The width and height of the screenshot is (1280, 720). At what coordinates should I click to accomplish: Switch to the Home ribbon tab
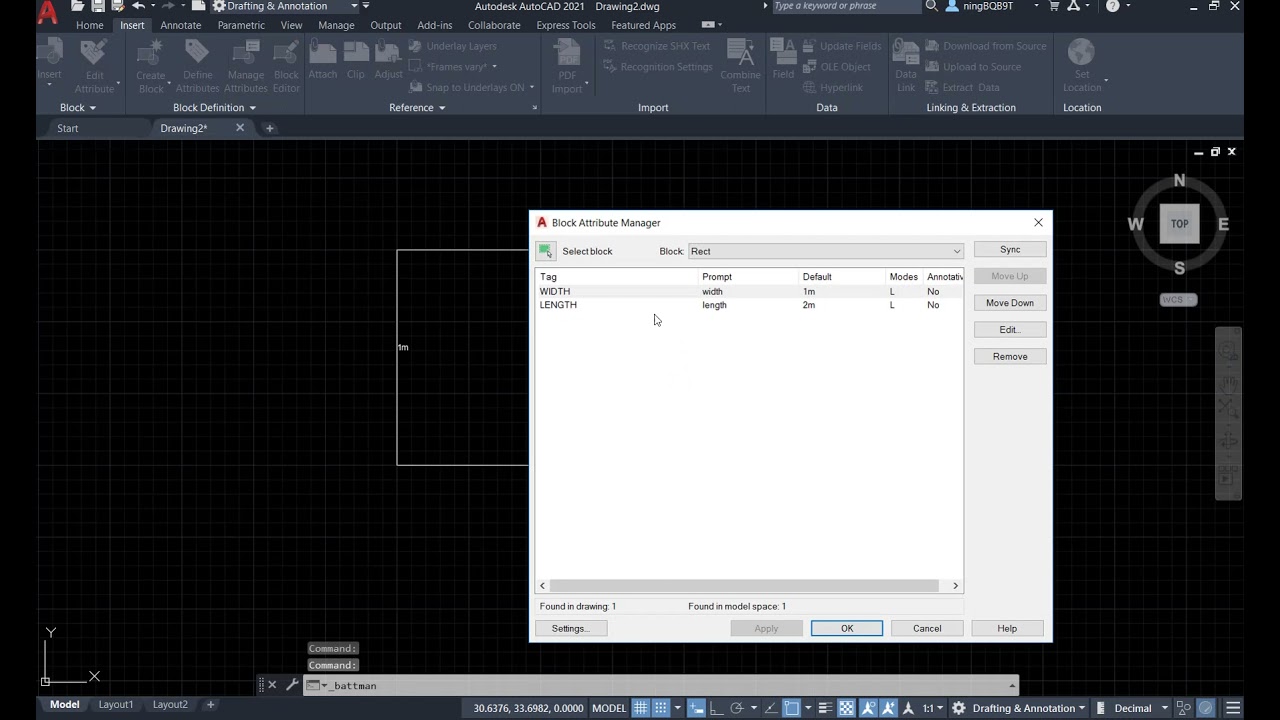pyautogui.click(x=89, y=25)
